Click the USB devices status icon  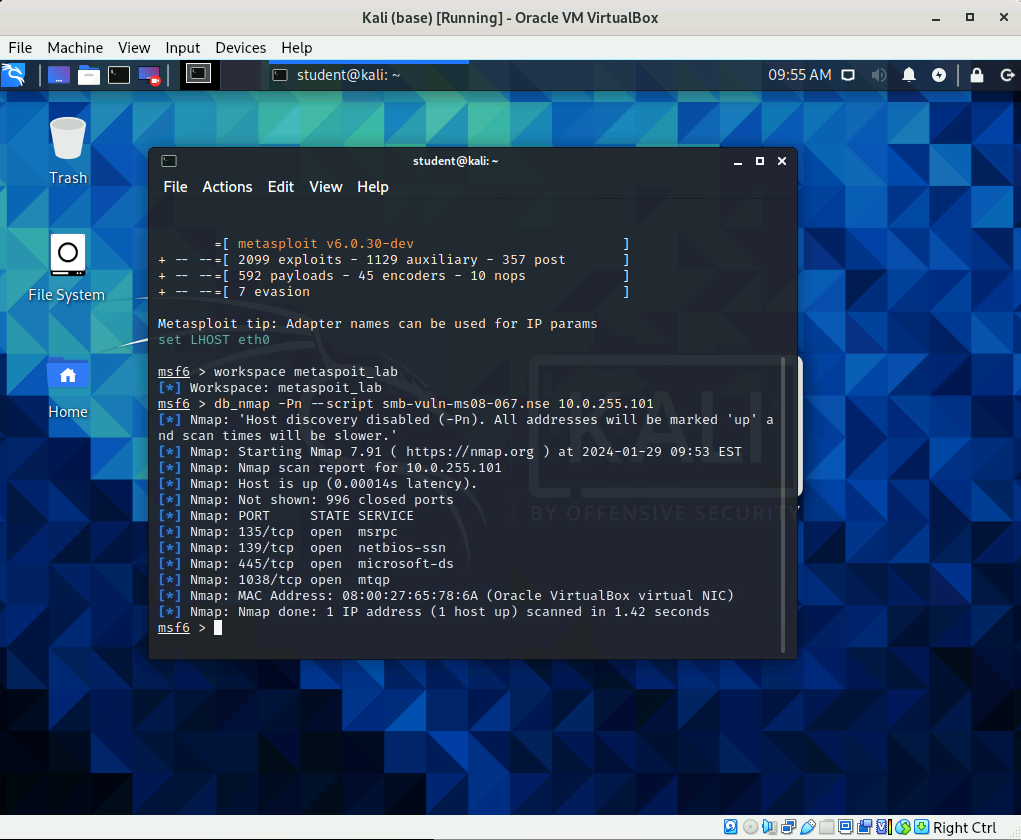coord(807,827)
